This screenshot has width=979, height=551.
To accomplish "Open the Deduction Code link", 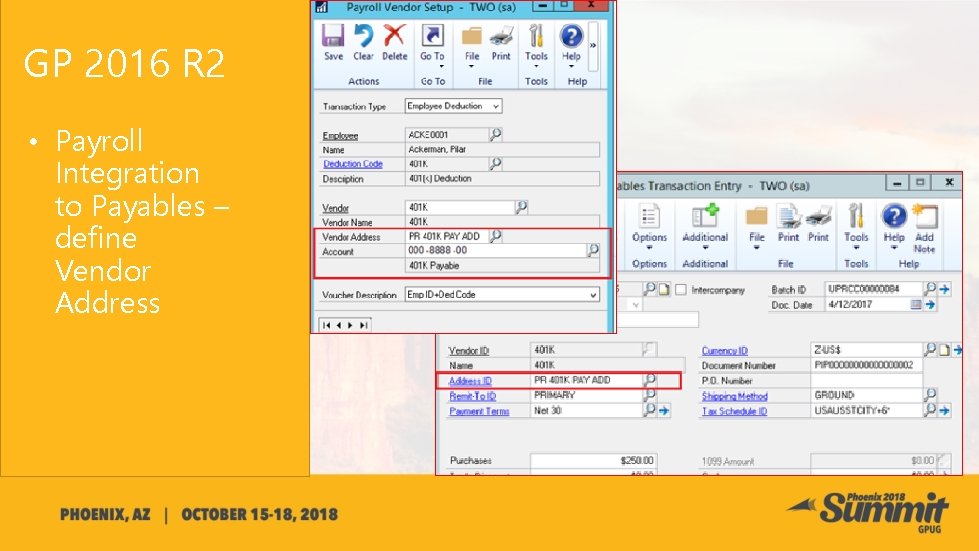I will tap(353, 163).
